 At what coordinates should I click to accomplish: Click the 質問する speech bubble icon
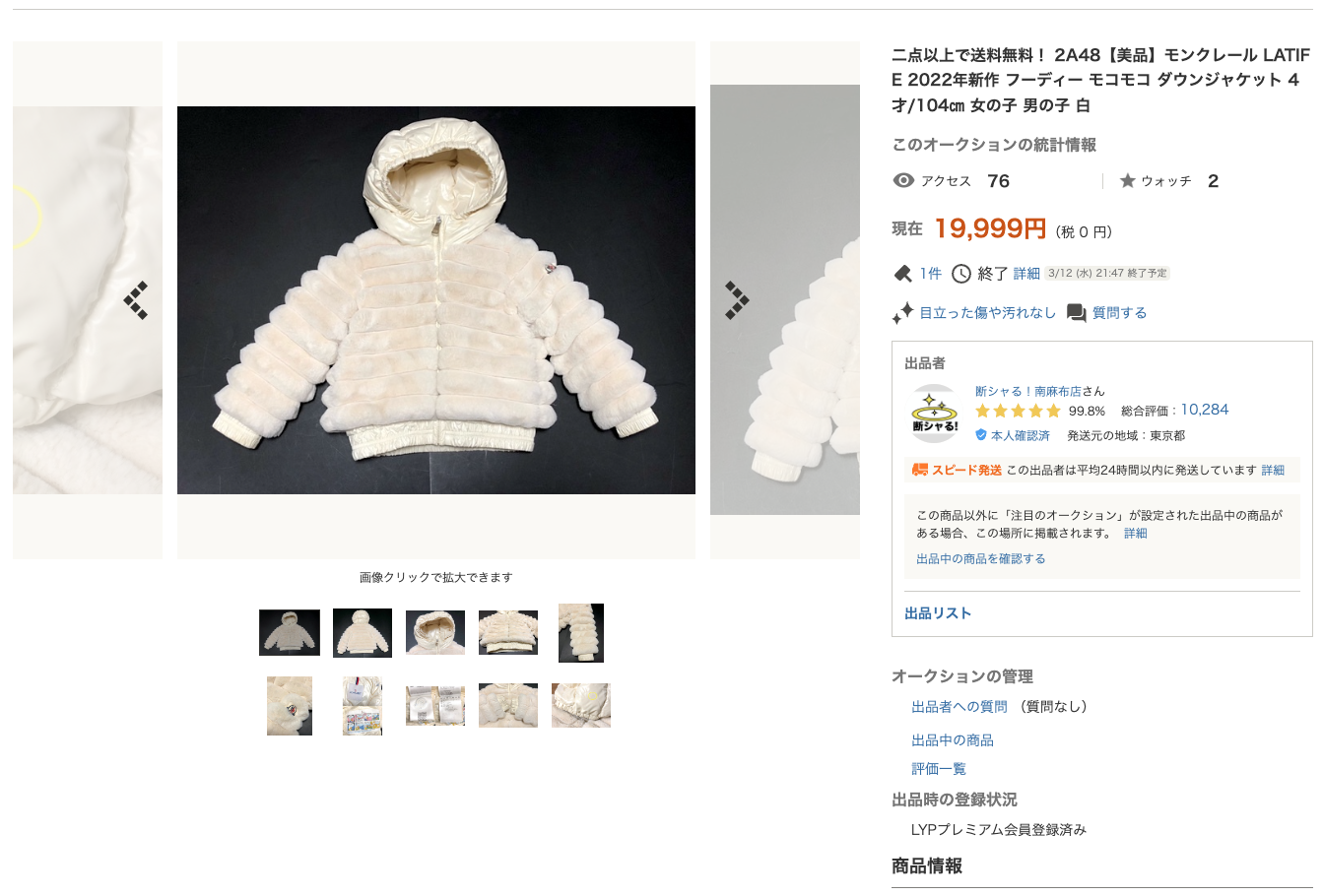[1077, 313]
